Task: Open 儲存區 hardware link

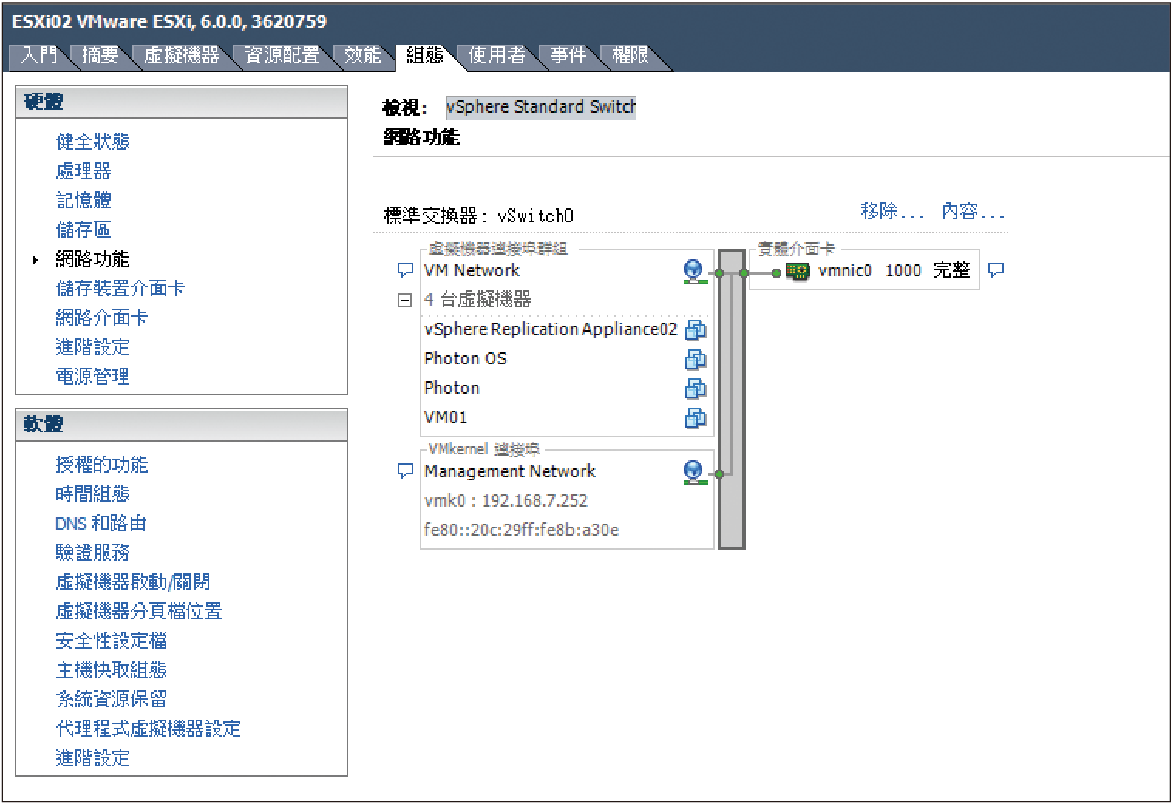Action: click(83, 230)
